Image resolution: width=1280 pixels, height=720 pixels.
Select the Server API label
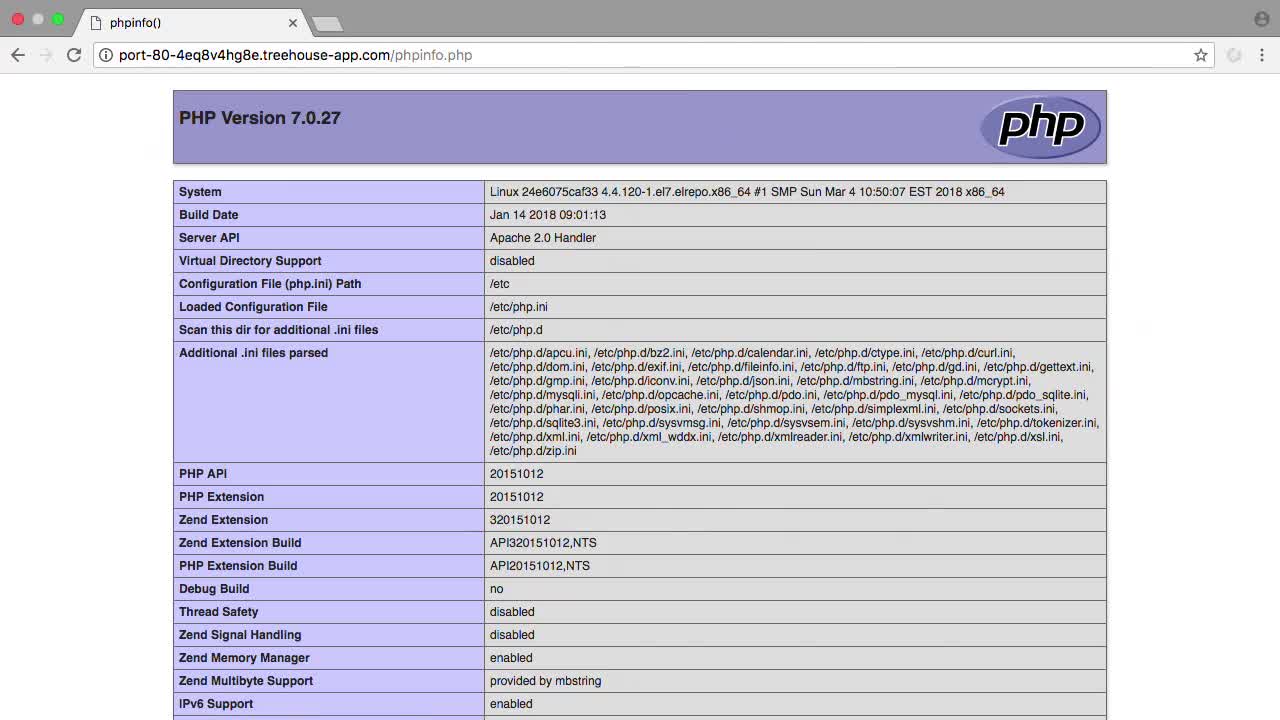click(209, 238)
